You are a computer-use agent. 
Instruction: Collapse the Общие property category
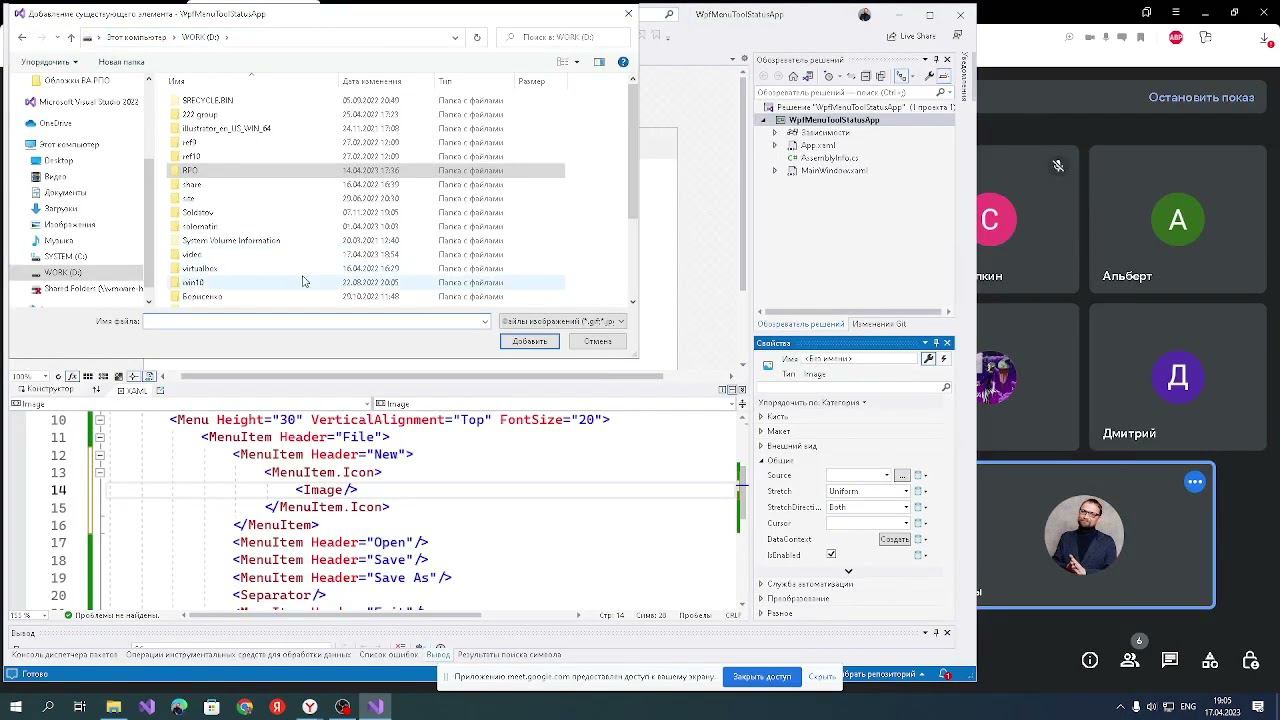(761, 461)
